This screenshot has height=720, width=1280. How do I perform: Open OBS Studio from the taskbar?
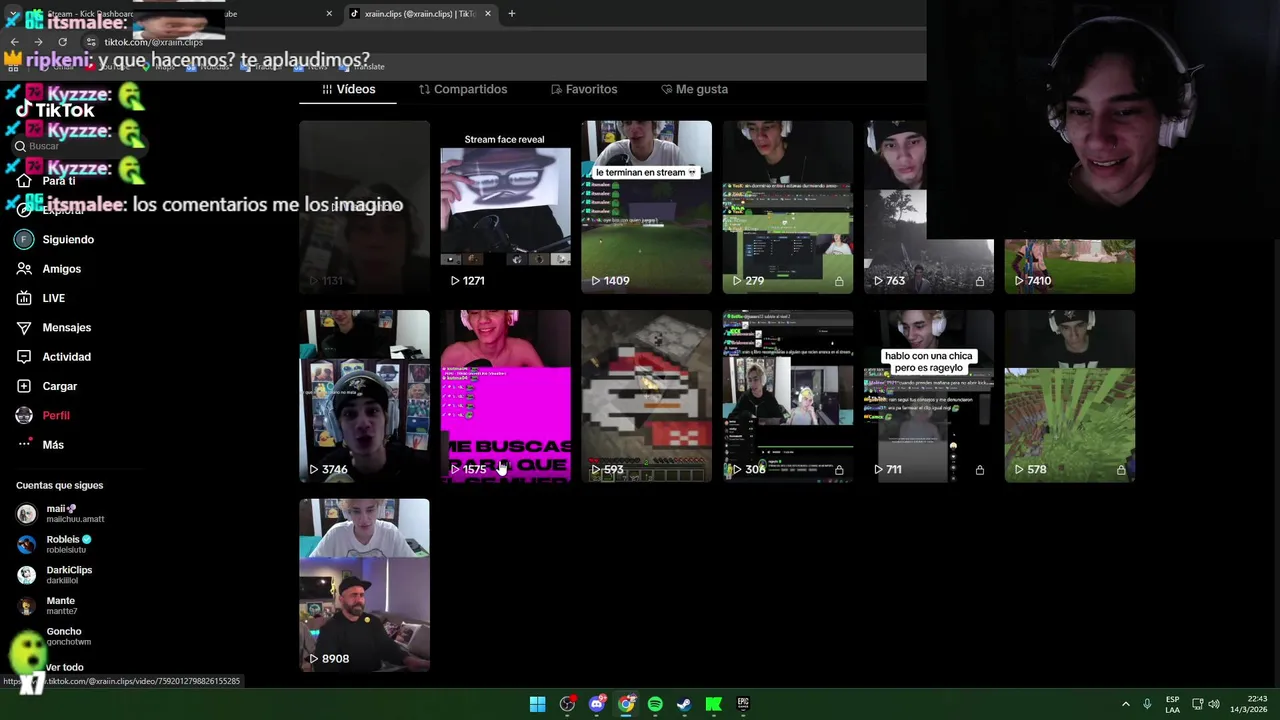tap(567, 704)
